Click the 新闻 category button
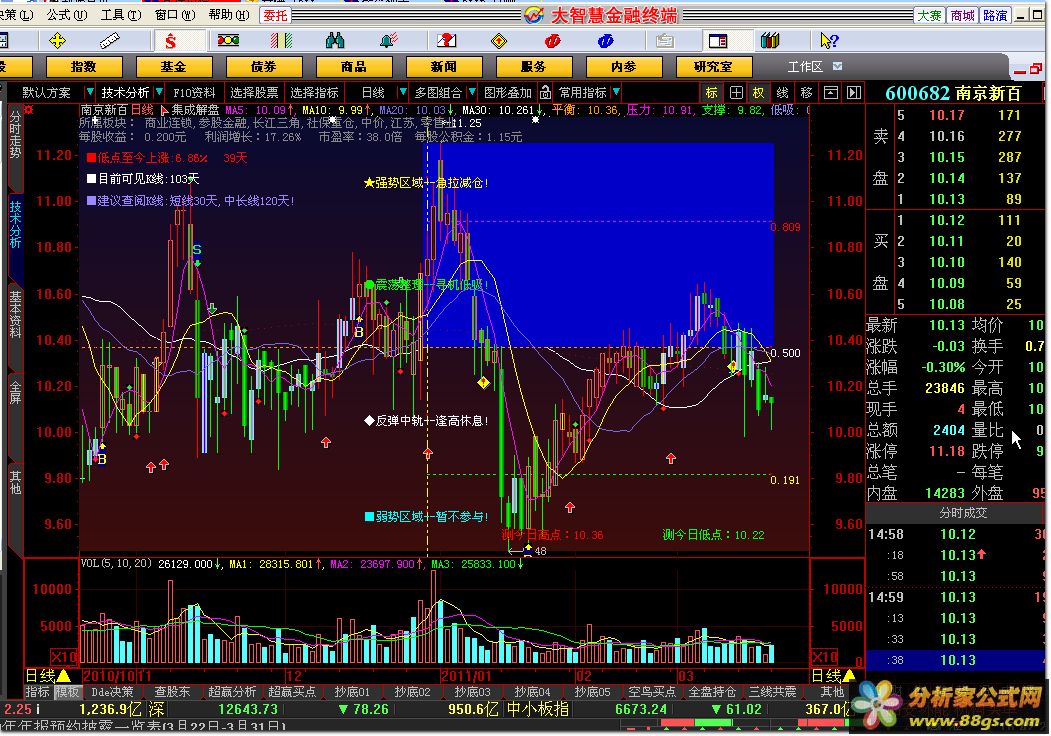The height and width of the screenshot is (736, 1051). tap(444, 66)
